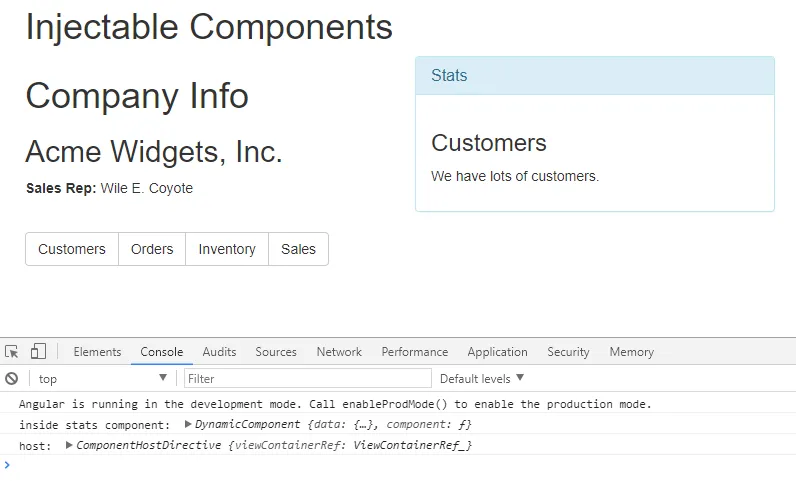Click the Customers button

point(72,249)
